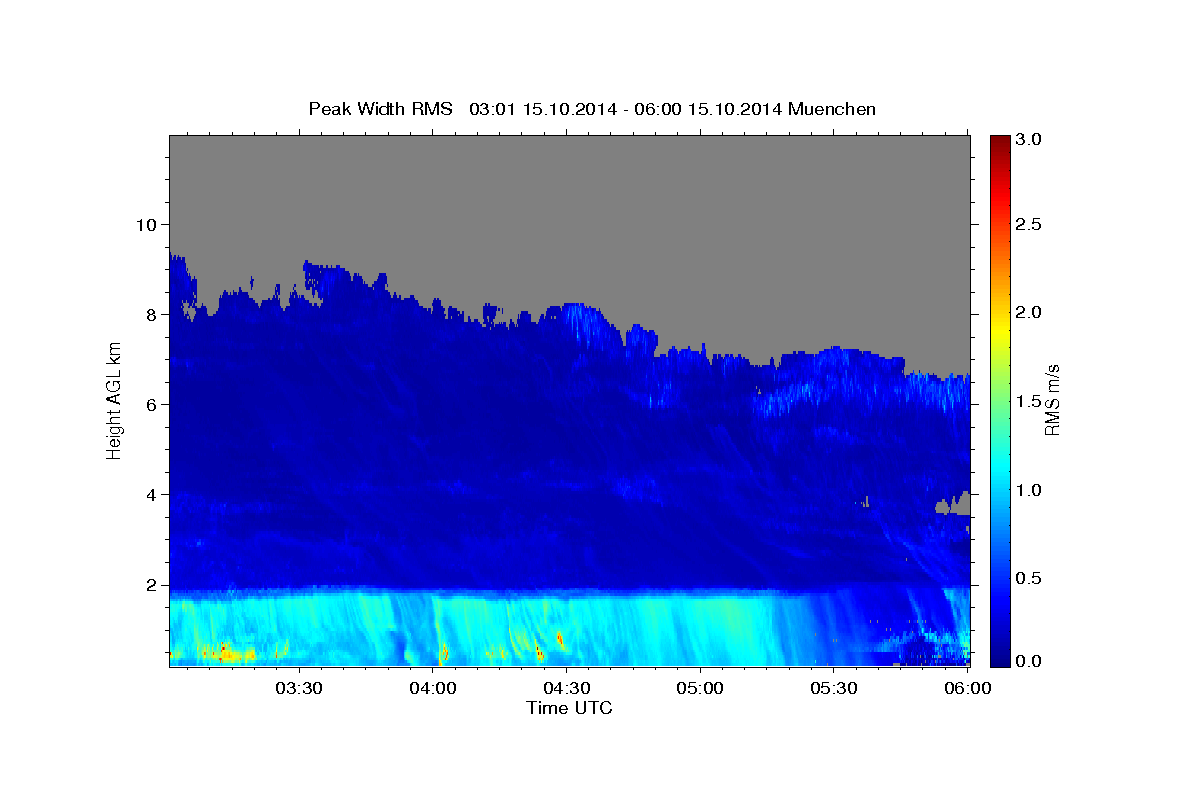
Task: Click the '04:30' time axis label
Action: click(x=566, y=688)
